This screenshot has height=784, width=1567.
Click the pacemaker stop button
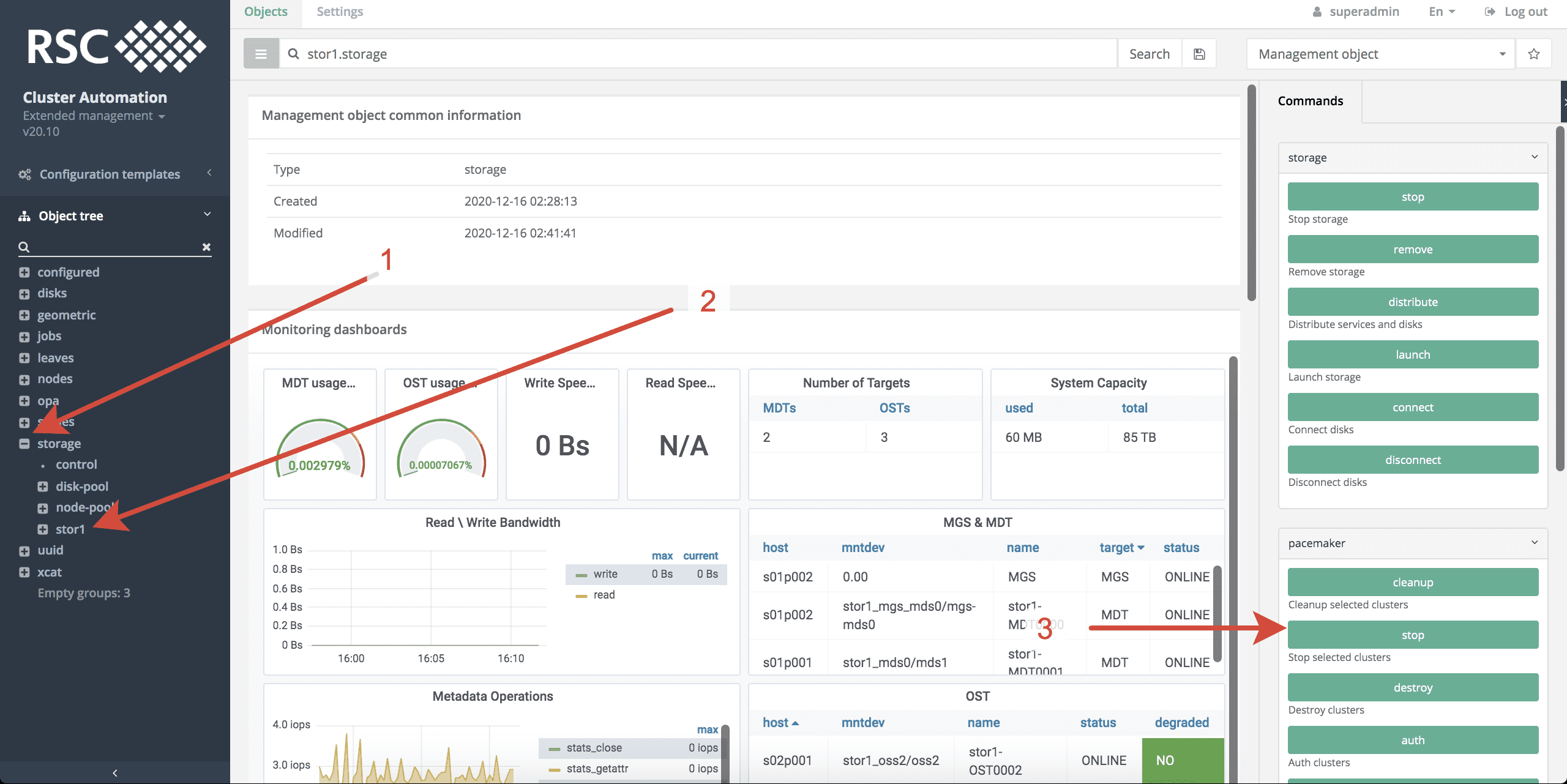point(1412,635)
